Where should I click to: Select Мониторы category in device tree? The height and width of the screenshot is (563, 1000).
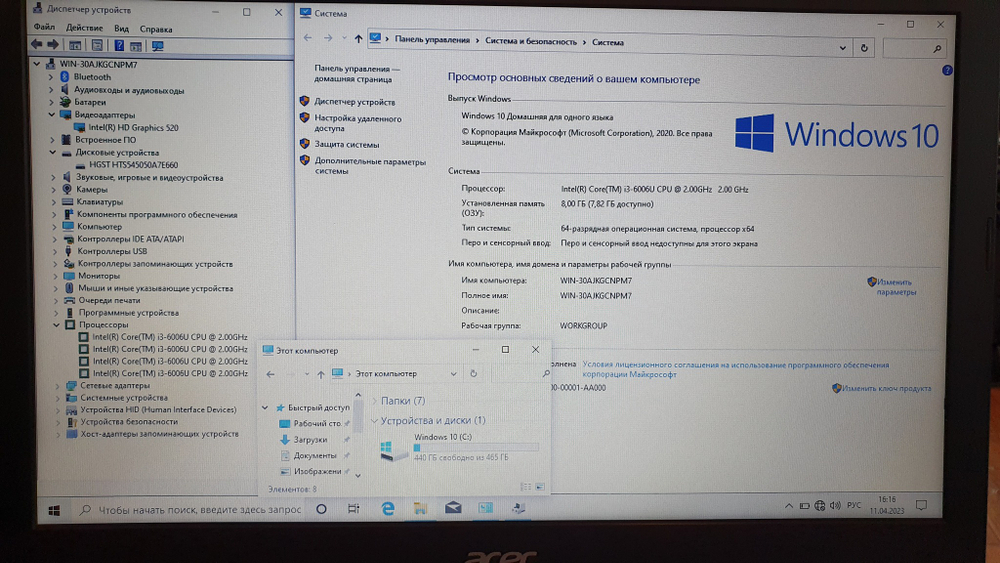pyautogui.click(x=99, y=276)
